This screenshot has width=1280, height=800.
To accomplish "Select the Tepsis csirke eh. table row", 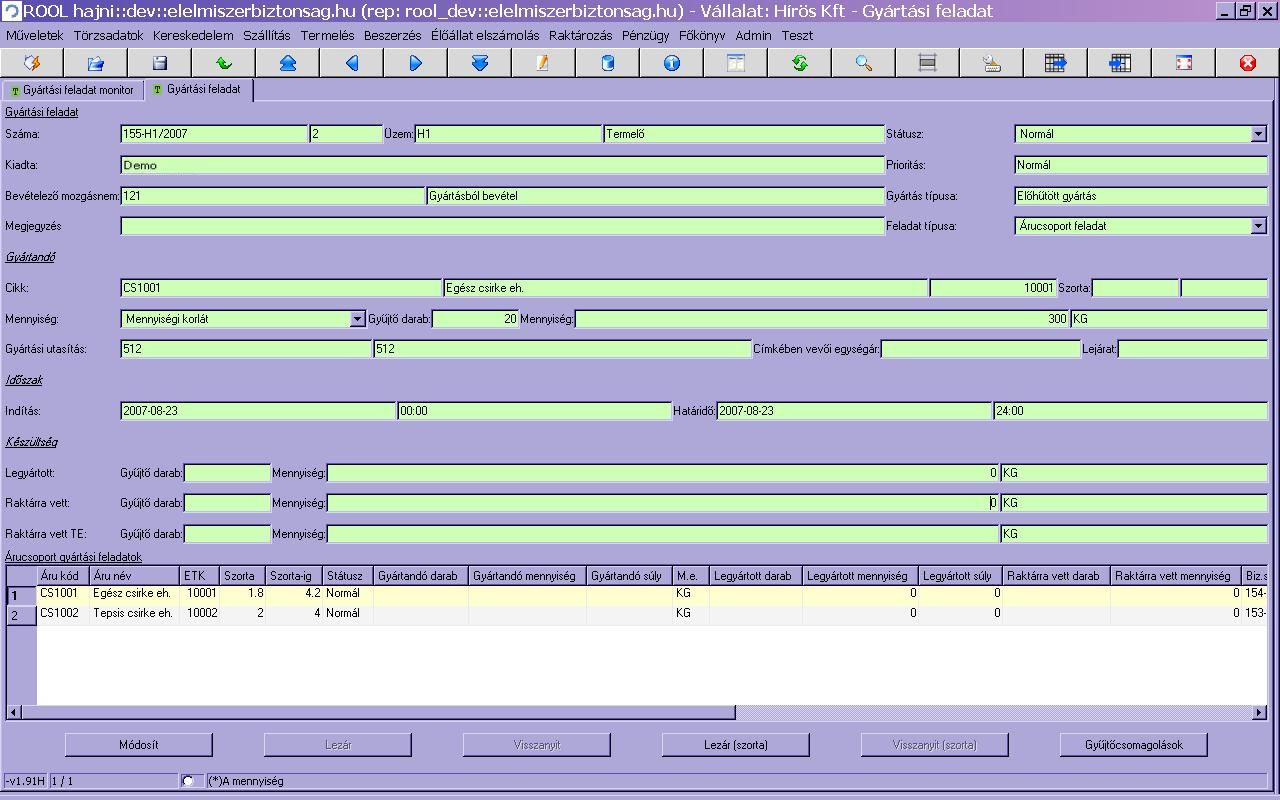I will point(132,613).
